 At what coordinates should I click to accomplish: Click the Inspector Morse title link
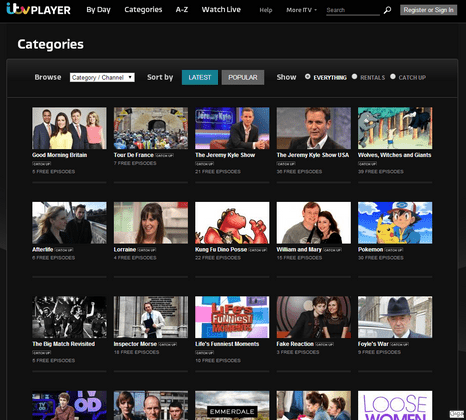[x=135, y=344]
